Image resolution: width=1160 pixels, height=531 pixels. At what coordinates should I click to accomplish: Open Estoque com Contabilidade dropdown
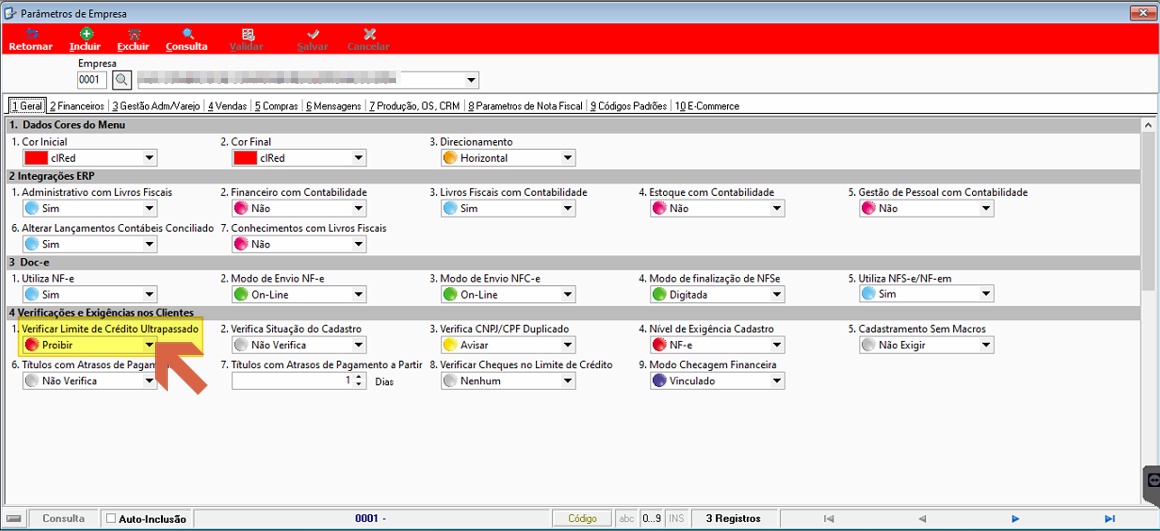coord(777,209)
